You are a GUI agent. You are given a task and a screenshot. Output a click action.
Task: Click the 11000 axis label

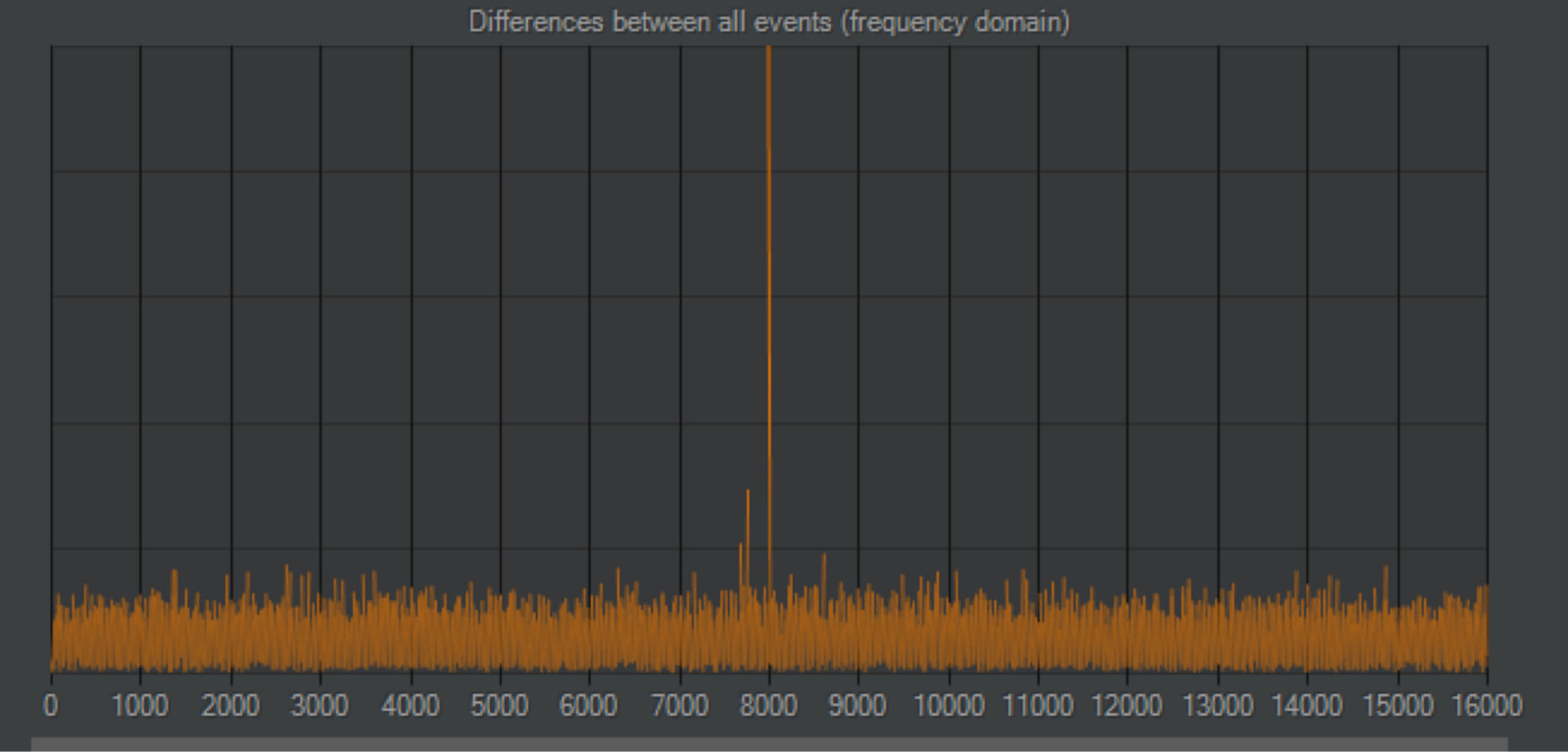click(1038, 705)
